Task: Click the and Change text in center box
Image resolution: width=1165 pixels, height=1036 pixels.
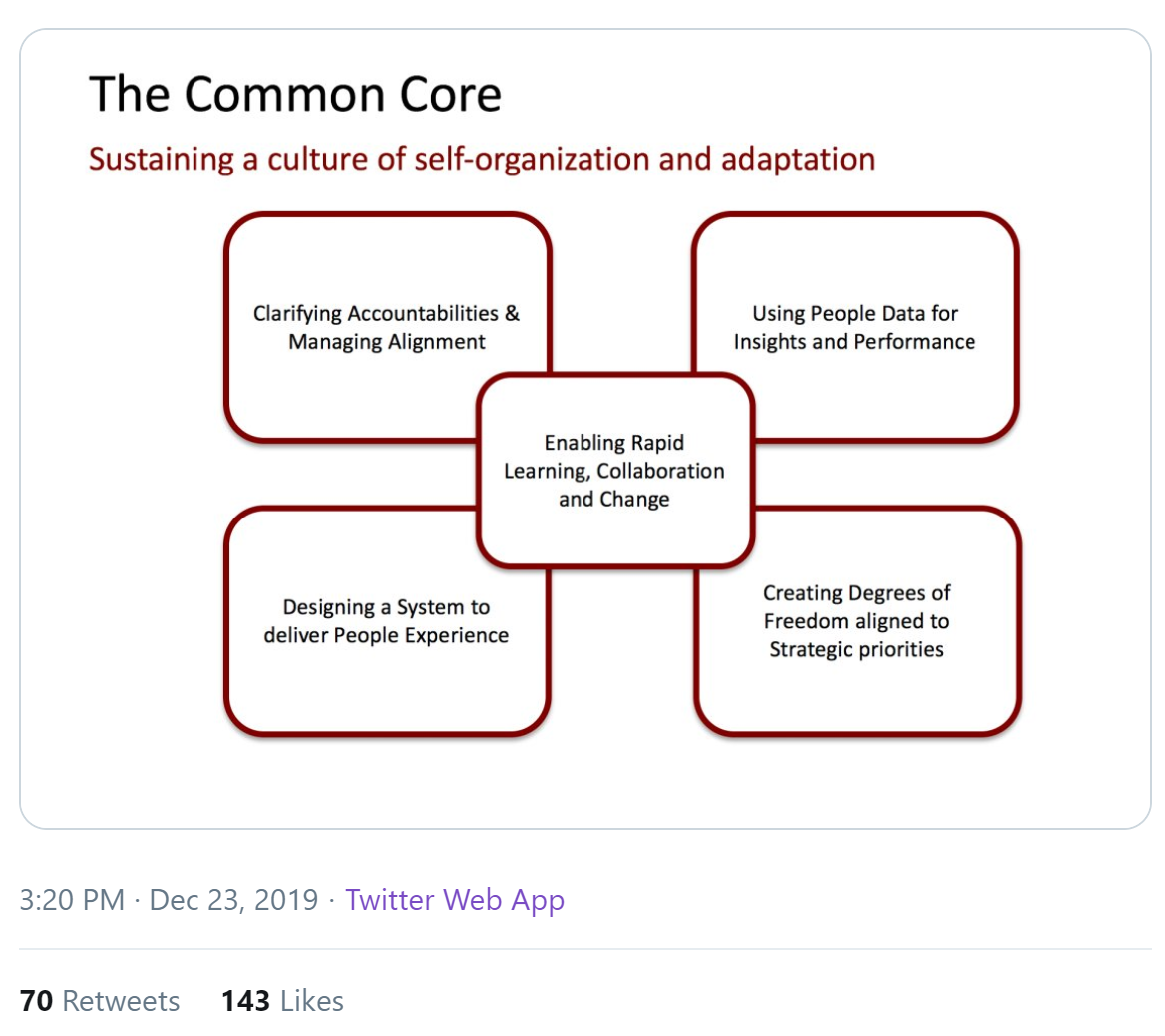Action: tap(614, 500)
